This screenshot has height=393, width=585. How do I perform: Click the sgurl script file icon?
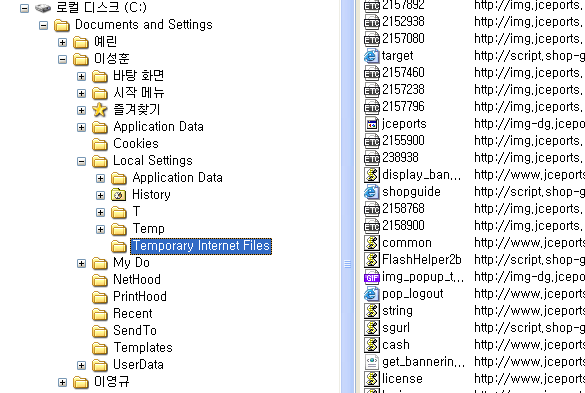(x=372, y=328)
